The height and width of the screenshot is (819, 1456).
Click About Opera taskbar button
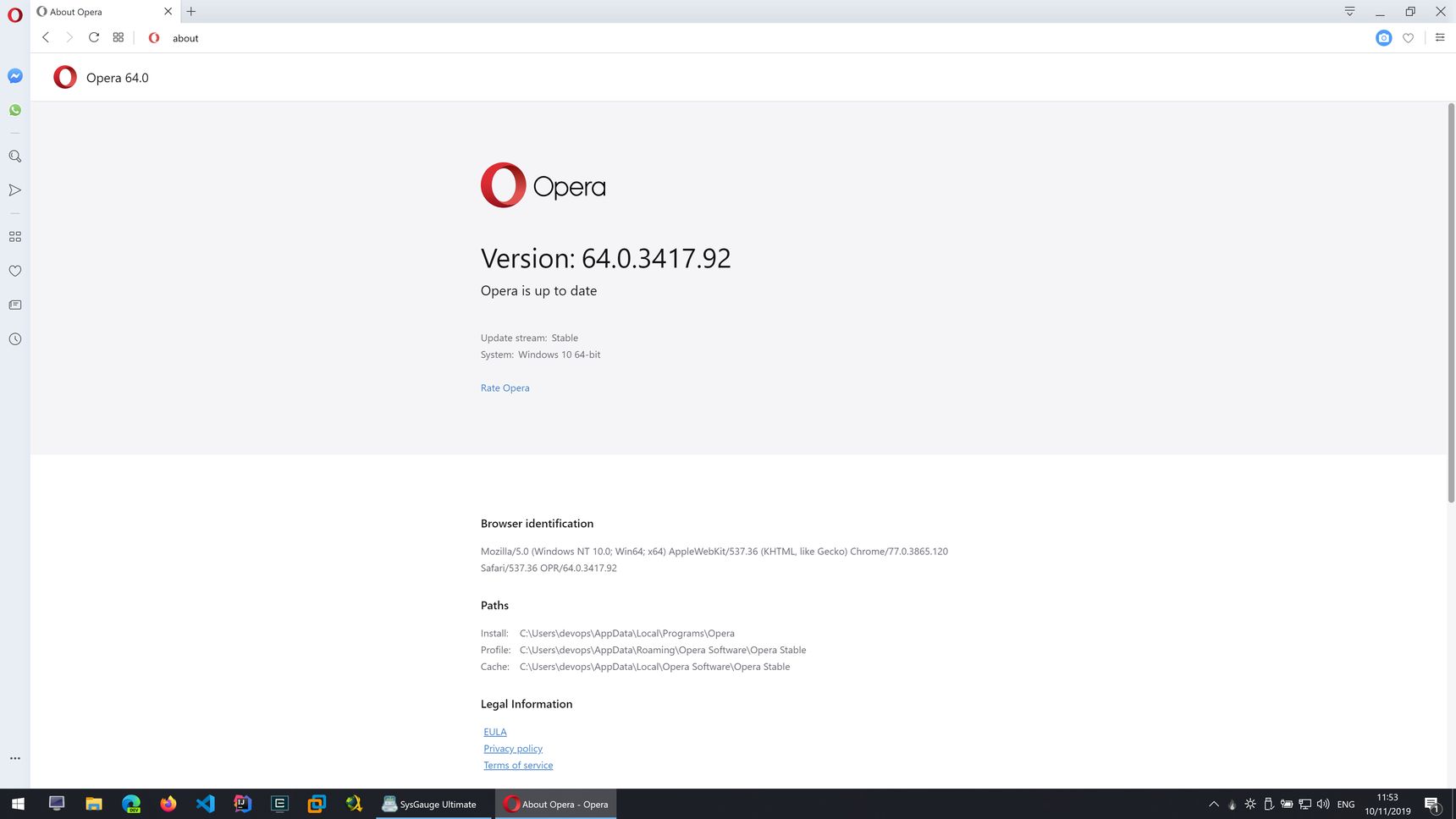pos(556,804)
